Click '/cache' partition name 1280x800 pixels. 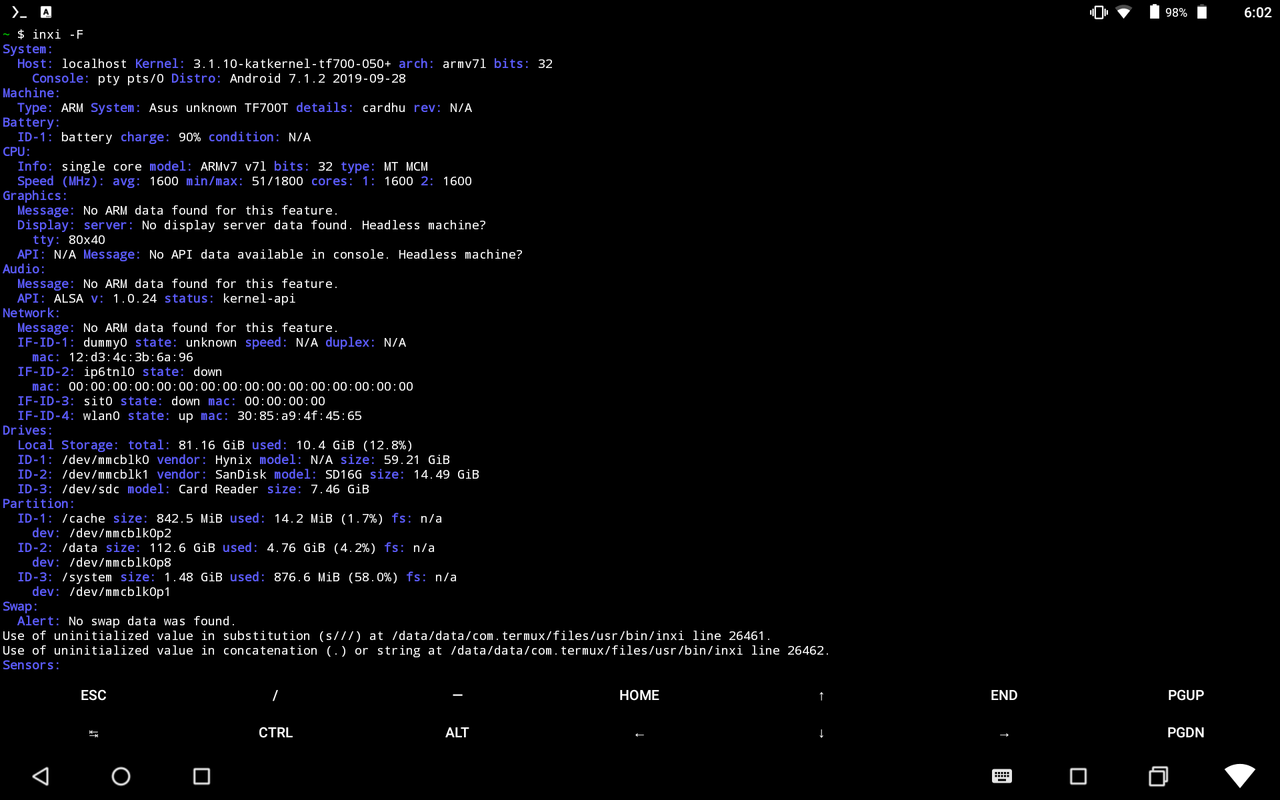pos(83,518)
